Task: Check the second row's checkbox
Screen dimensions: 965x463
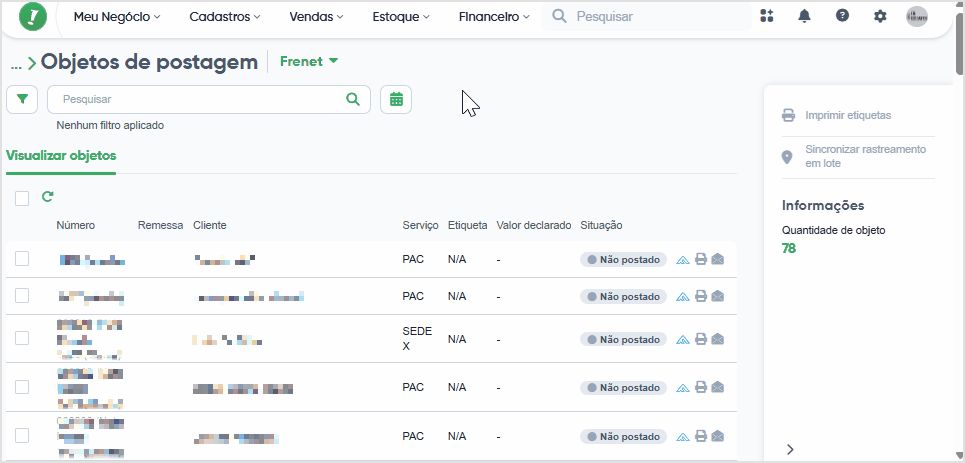Action: 22,296
